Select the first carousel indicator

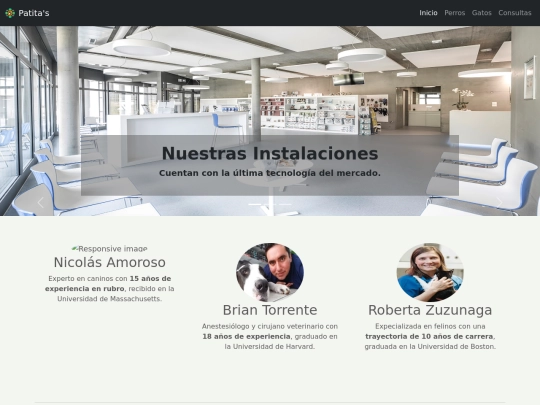point(255,204)
